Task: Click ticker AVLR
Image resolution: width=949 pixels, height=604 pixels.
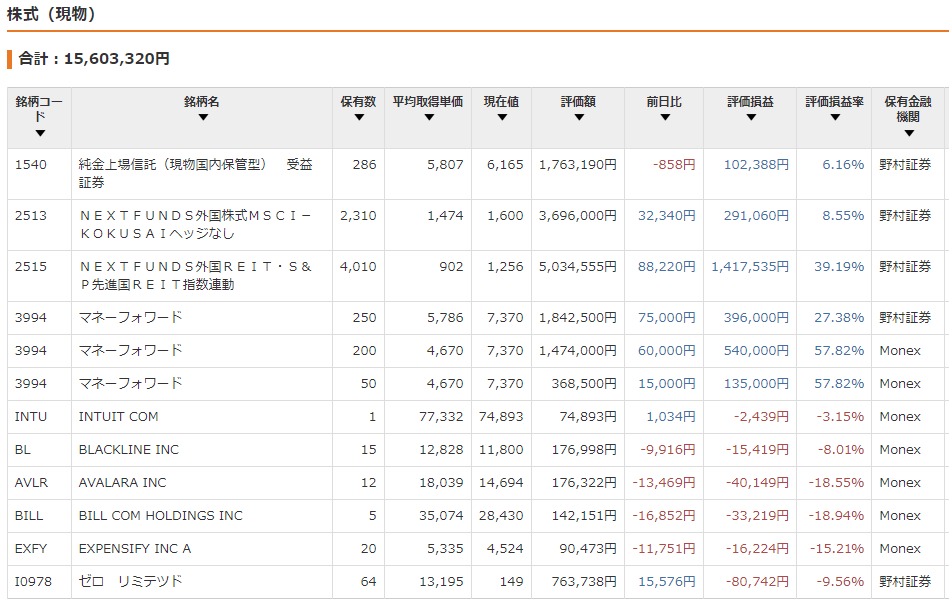Action: (31, 483)
